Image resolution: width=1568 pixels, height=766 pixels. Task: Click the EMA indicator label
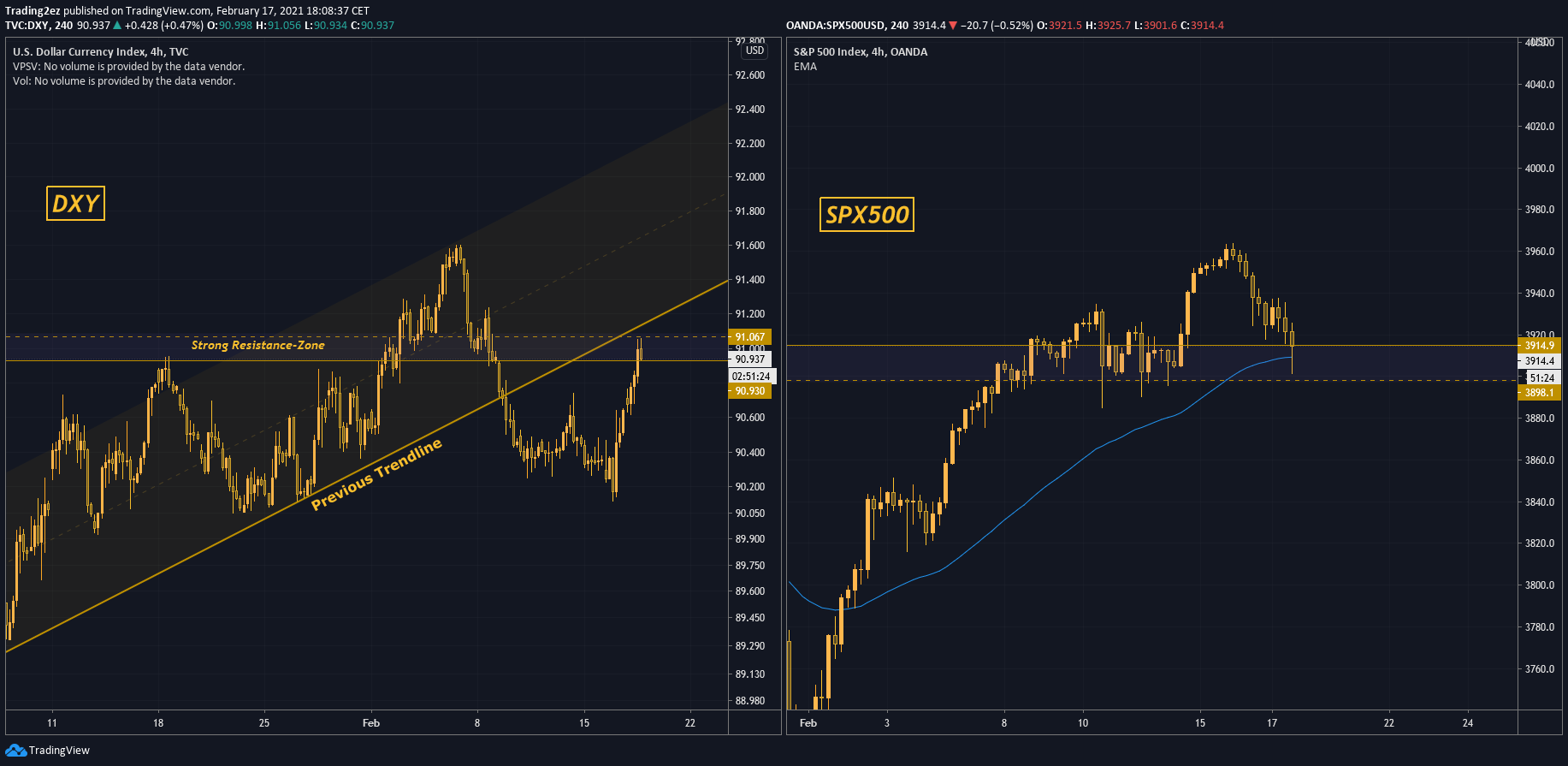805,67
